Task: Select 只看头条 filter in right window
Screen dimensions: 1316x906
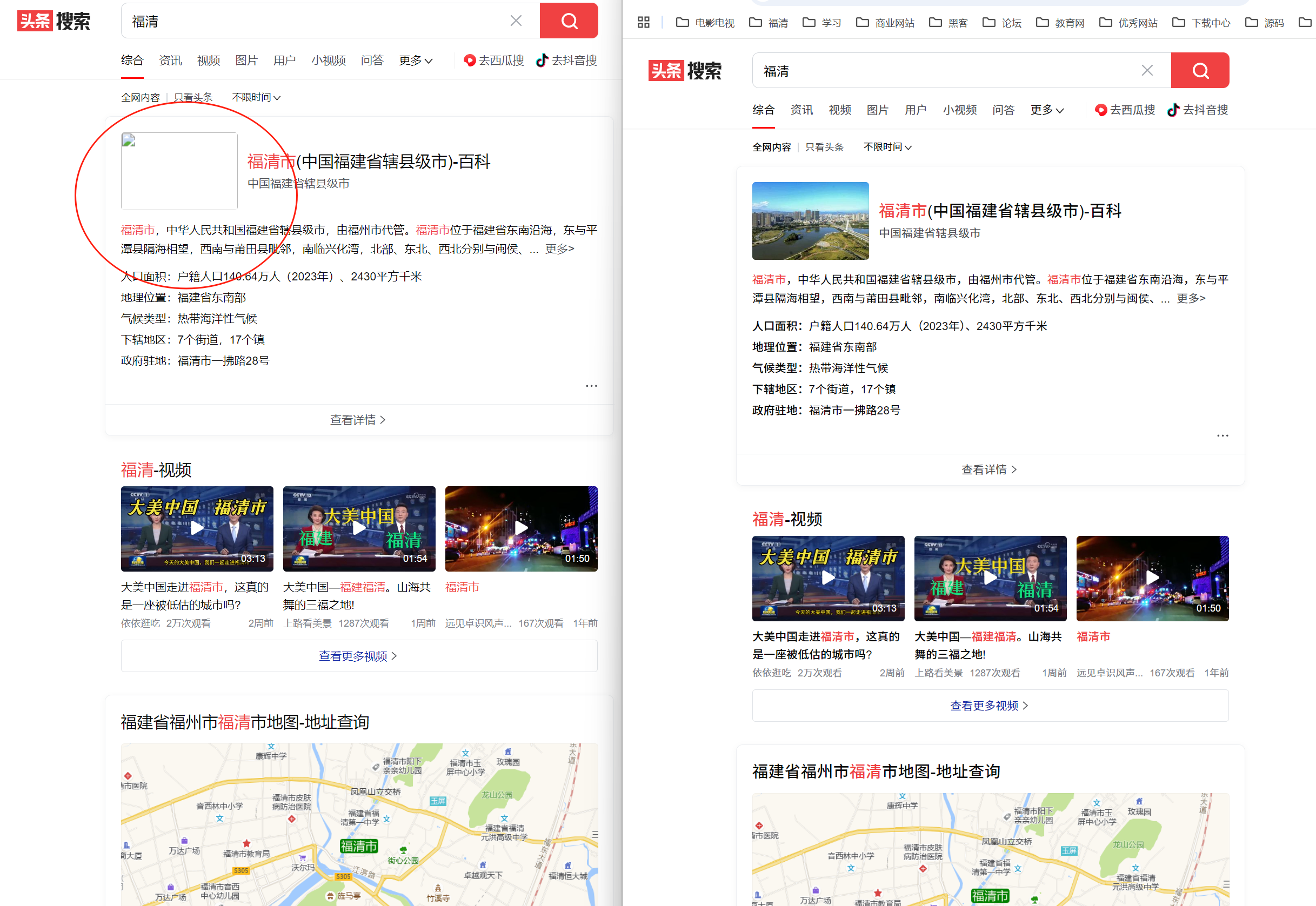Action: pyautogui.click(x=824, y=146)
